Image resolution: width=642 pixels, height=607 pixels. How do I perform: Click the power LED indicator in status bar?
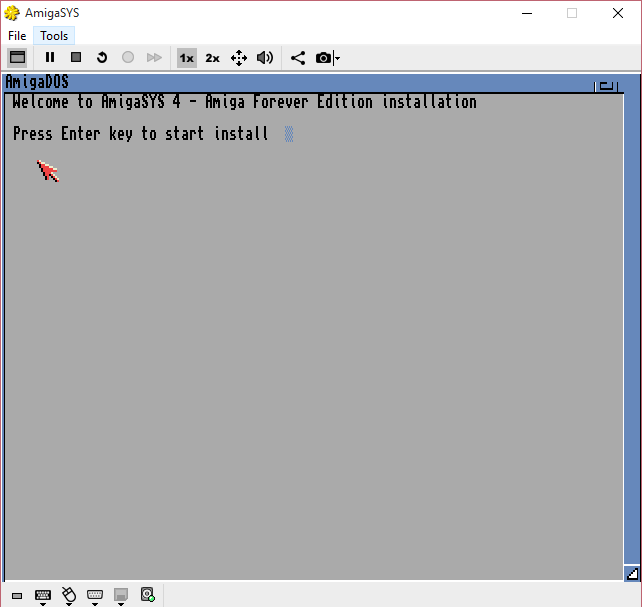pyautogui.click(x=17, y=596)
